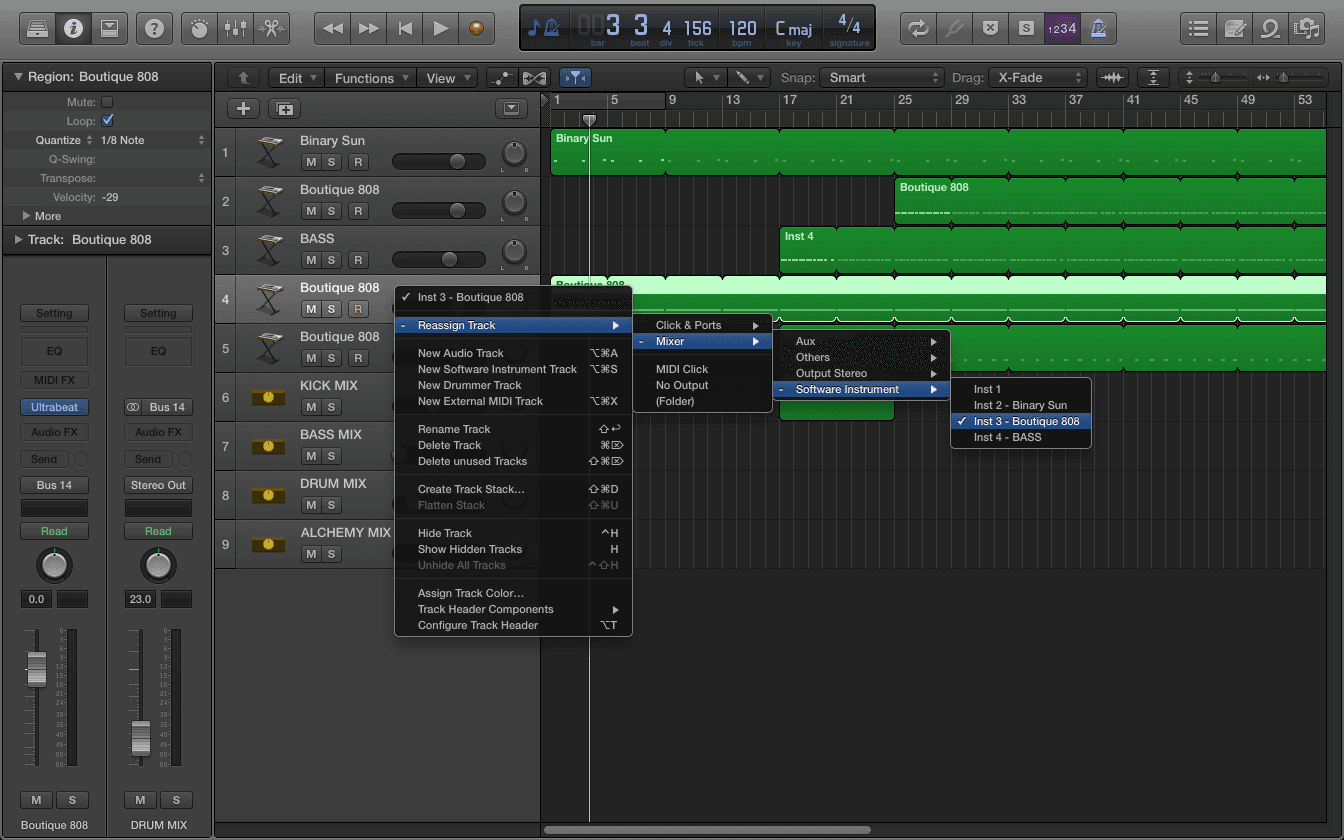This screenshot has width=1344, height=840.
Task: Open the List Editors panel
Action: [x=1198, y=28]
